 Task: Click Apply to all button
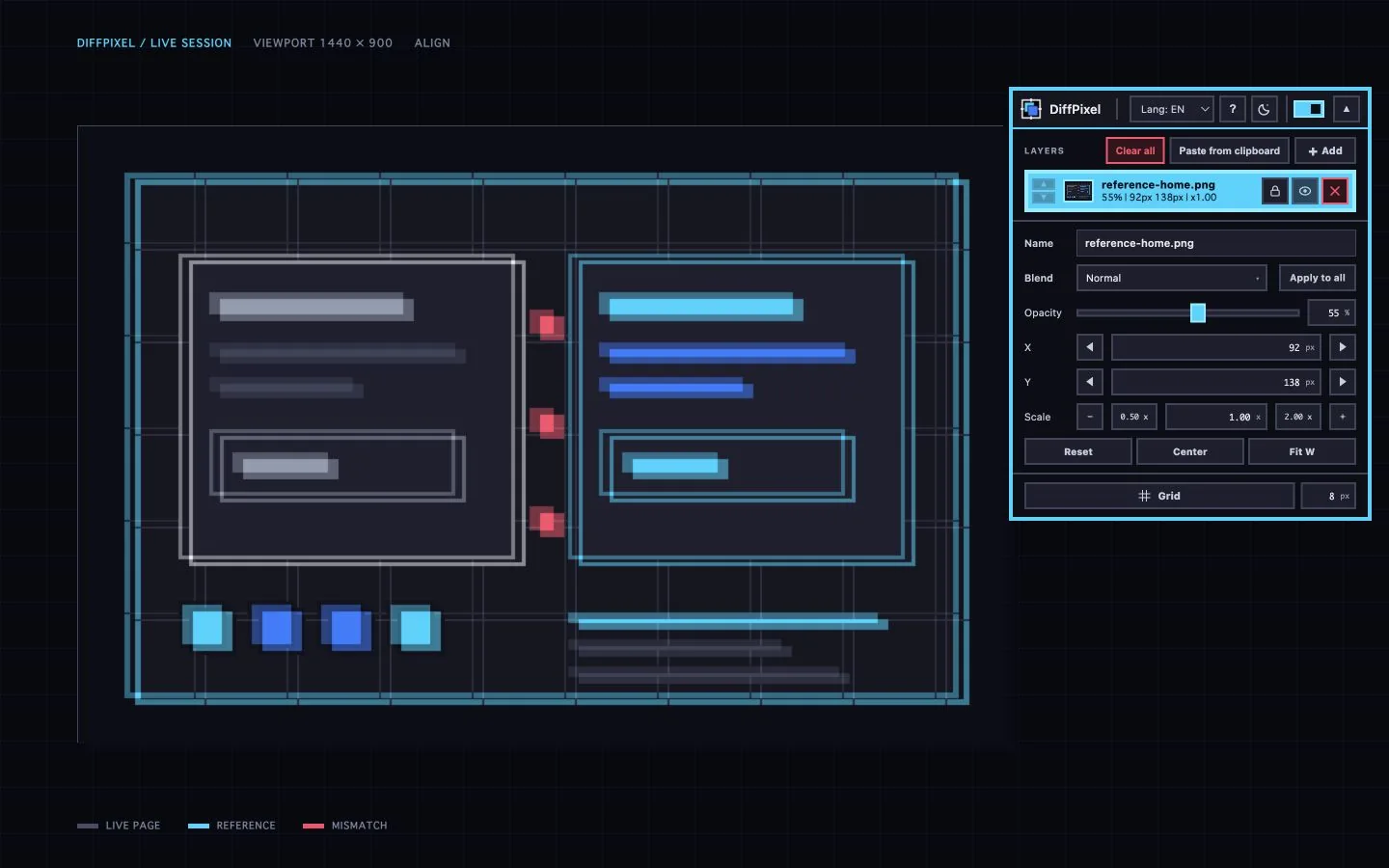click(x=1317, y=278)
